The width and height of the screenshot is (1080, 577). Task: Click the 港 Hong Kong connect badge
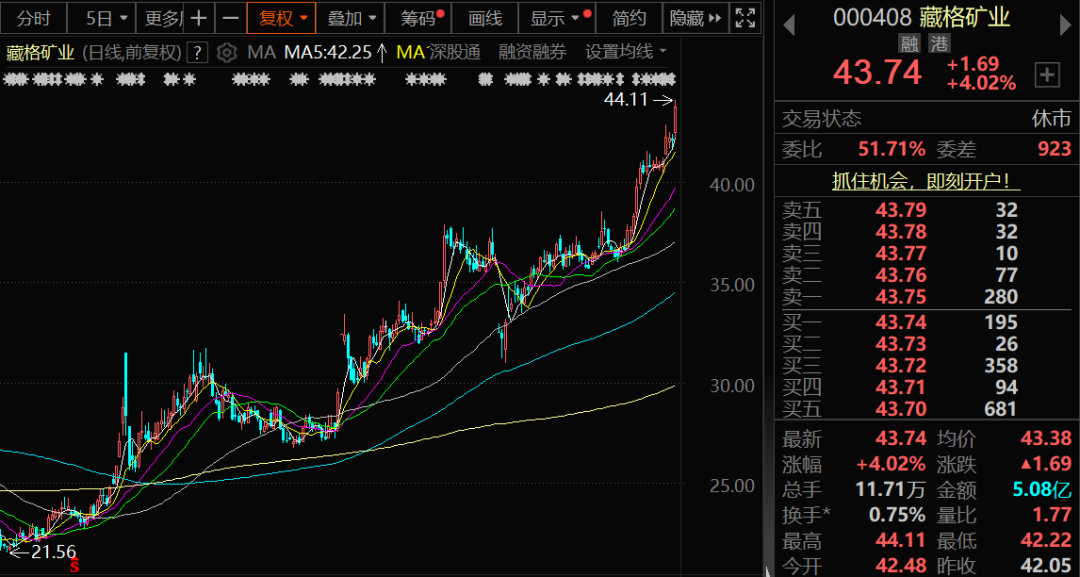tap(938, 43)
